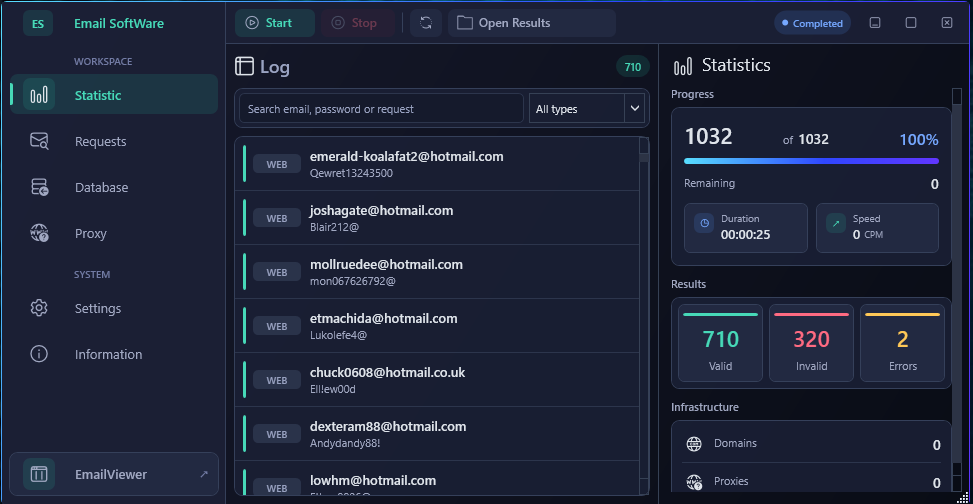Select log row emerald-koalafat2@hotmail.com
973x504 pixels.
[x=437, y=164]
